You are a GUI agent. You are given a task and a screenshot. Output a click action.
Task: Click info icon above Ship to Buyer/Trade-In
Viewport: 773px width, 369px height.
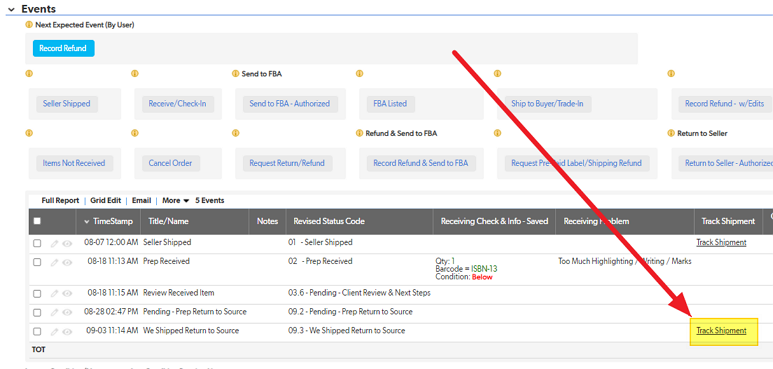pos(497,74)
